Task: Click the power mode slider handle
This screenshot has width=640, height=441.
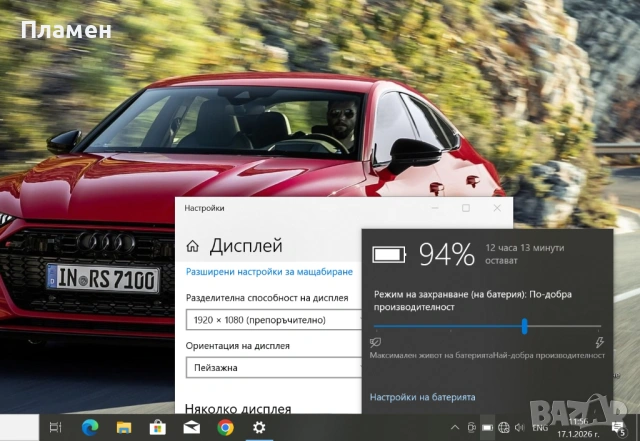Action: pos(524,326)
